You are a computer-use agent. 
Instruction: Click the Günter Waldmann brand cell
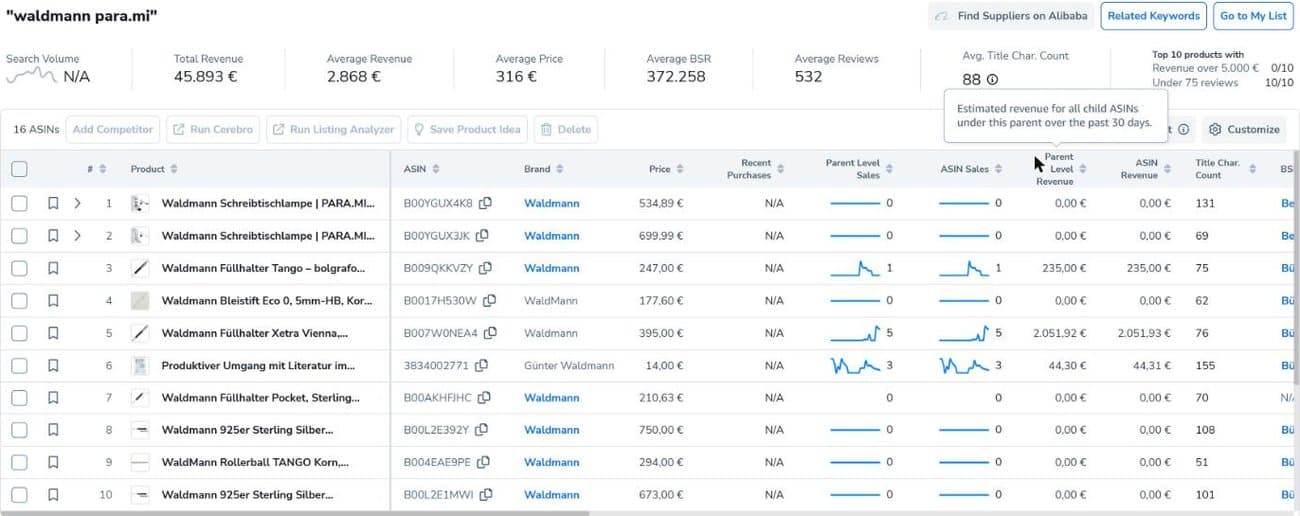point(569,366)
